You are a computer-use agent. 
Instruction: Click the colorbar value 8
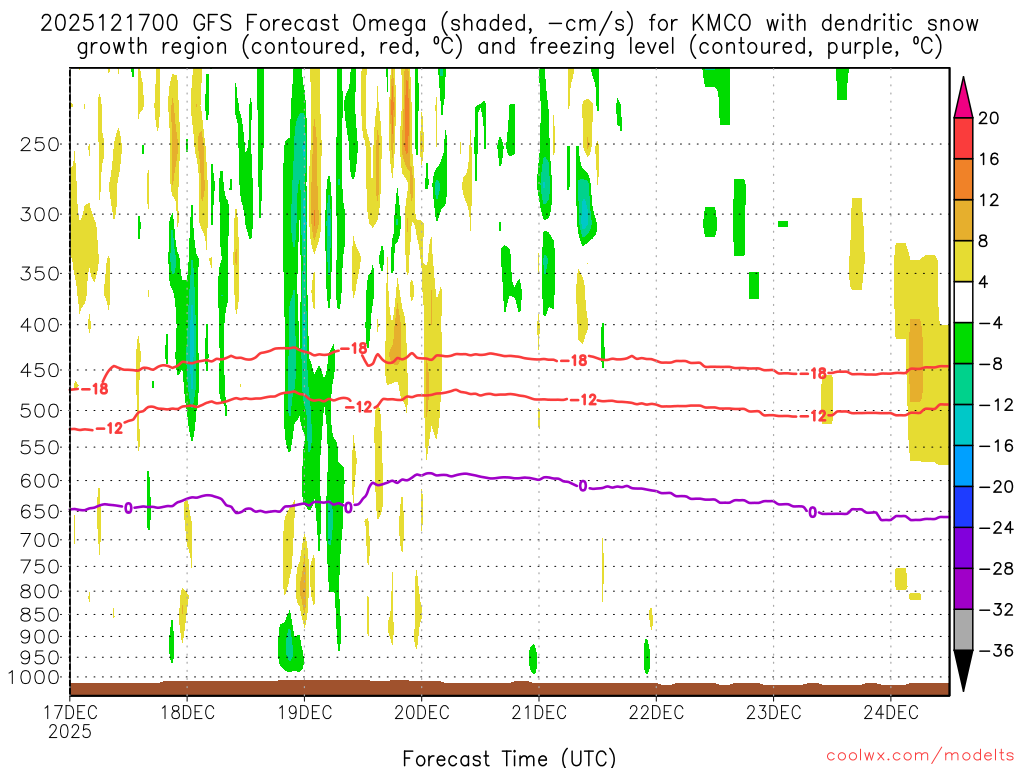984,242
